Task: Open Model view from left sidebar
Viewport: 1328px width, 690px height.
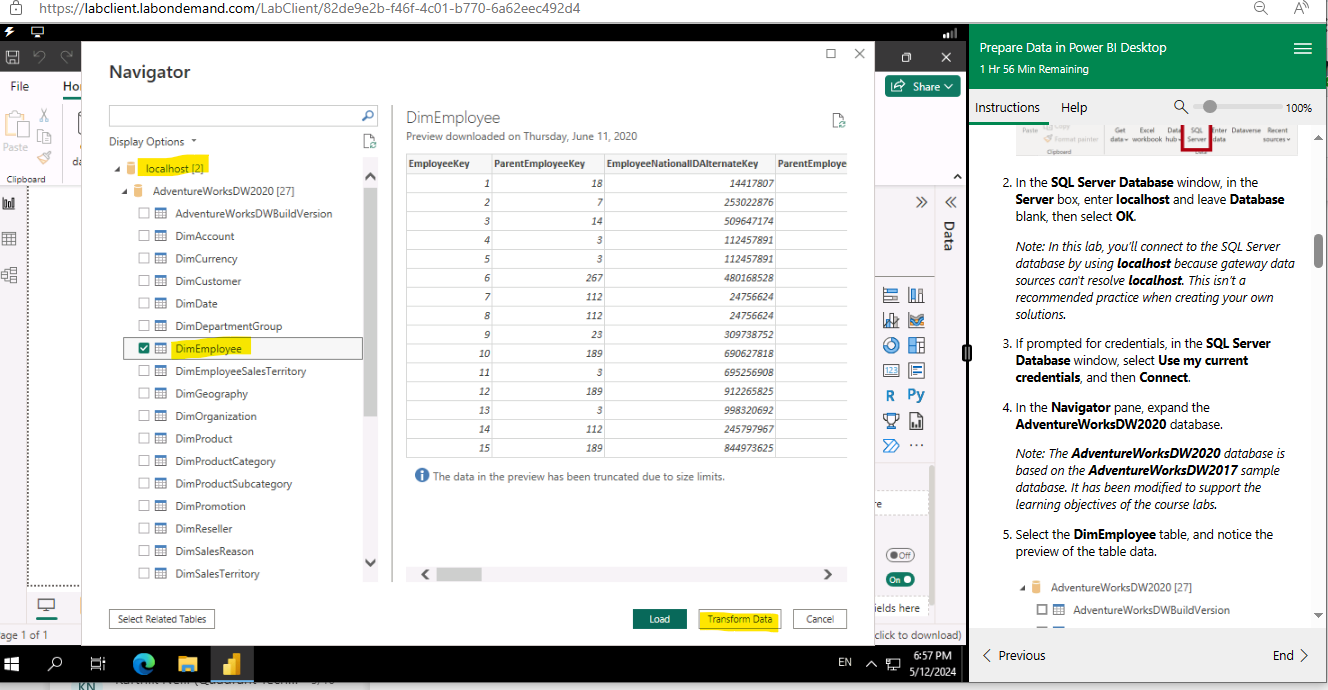Action: tap(9, 275)
